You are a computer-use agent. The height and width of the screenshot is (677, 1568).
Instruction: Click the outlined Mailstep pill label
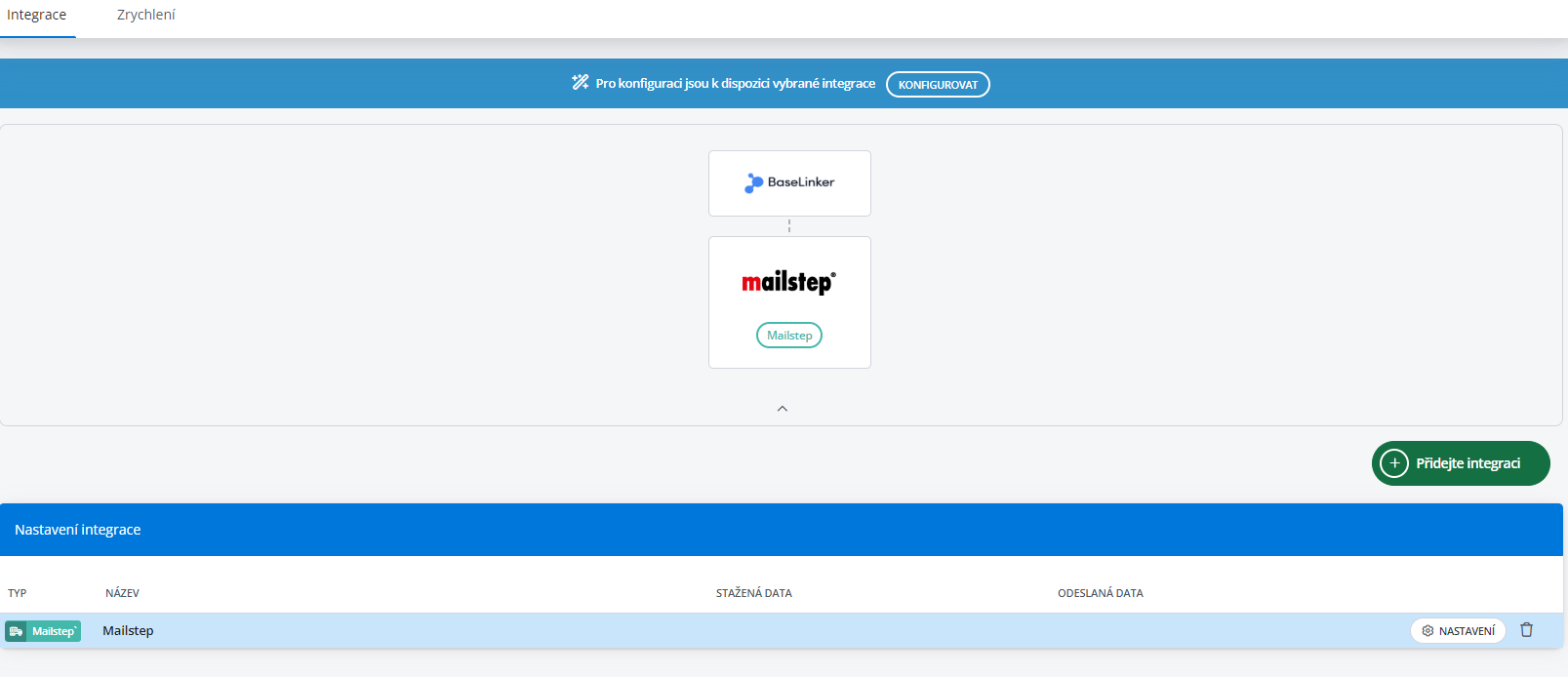point(789,336)
